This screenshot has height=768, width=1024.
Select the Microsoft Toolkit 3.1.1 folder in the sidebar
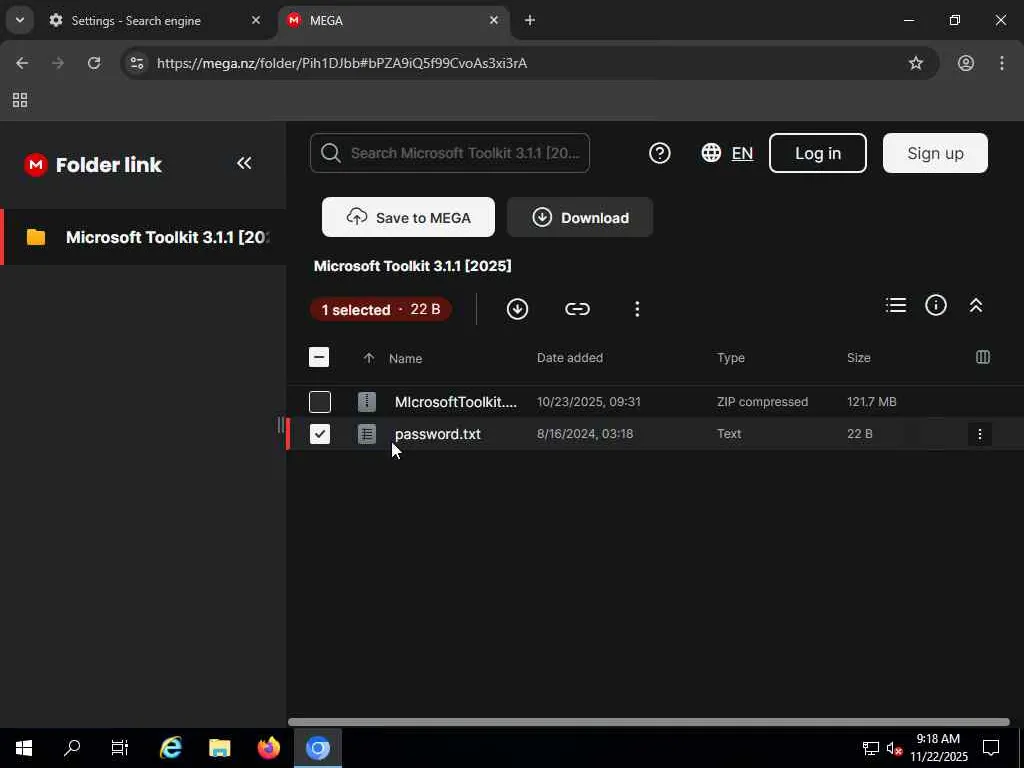pos(145,237)
